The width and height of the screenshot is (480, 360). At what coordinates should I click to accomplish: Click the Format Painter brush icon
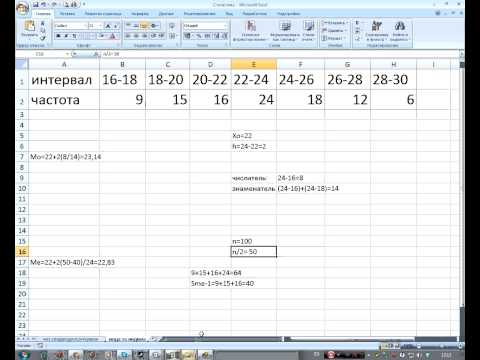tap(43, 38)
